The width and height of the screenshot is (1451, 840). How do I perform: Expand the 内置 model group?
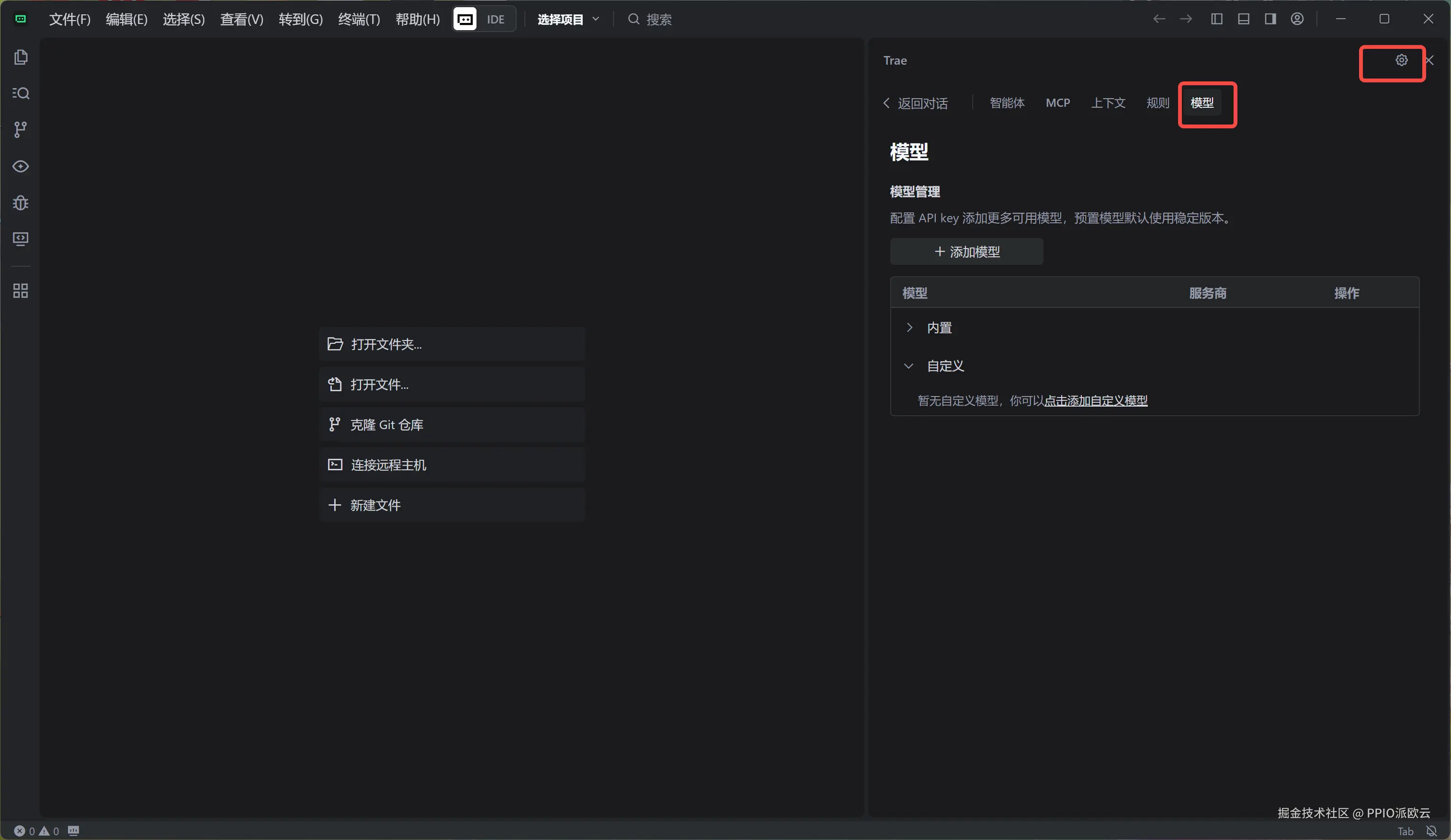coord(909,328)
